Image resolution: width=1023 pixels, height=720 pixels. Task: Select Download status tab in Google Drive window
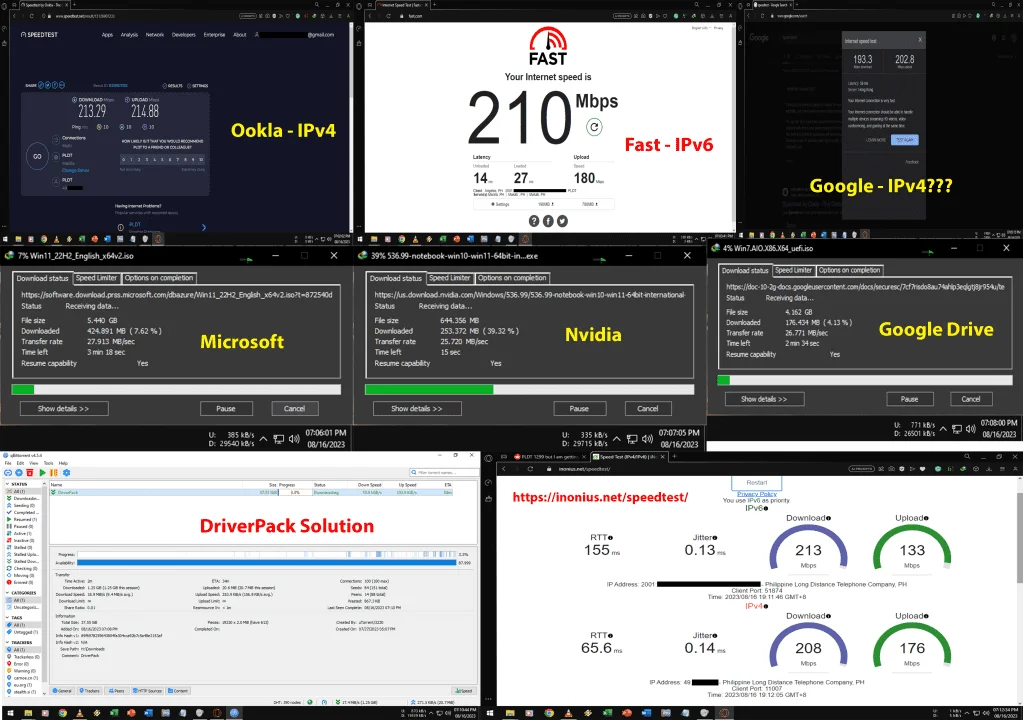pyautogui.click(x=746, y=270)
